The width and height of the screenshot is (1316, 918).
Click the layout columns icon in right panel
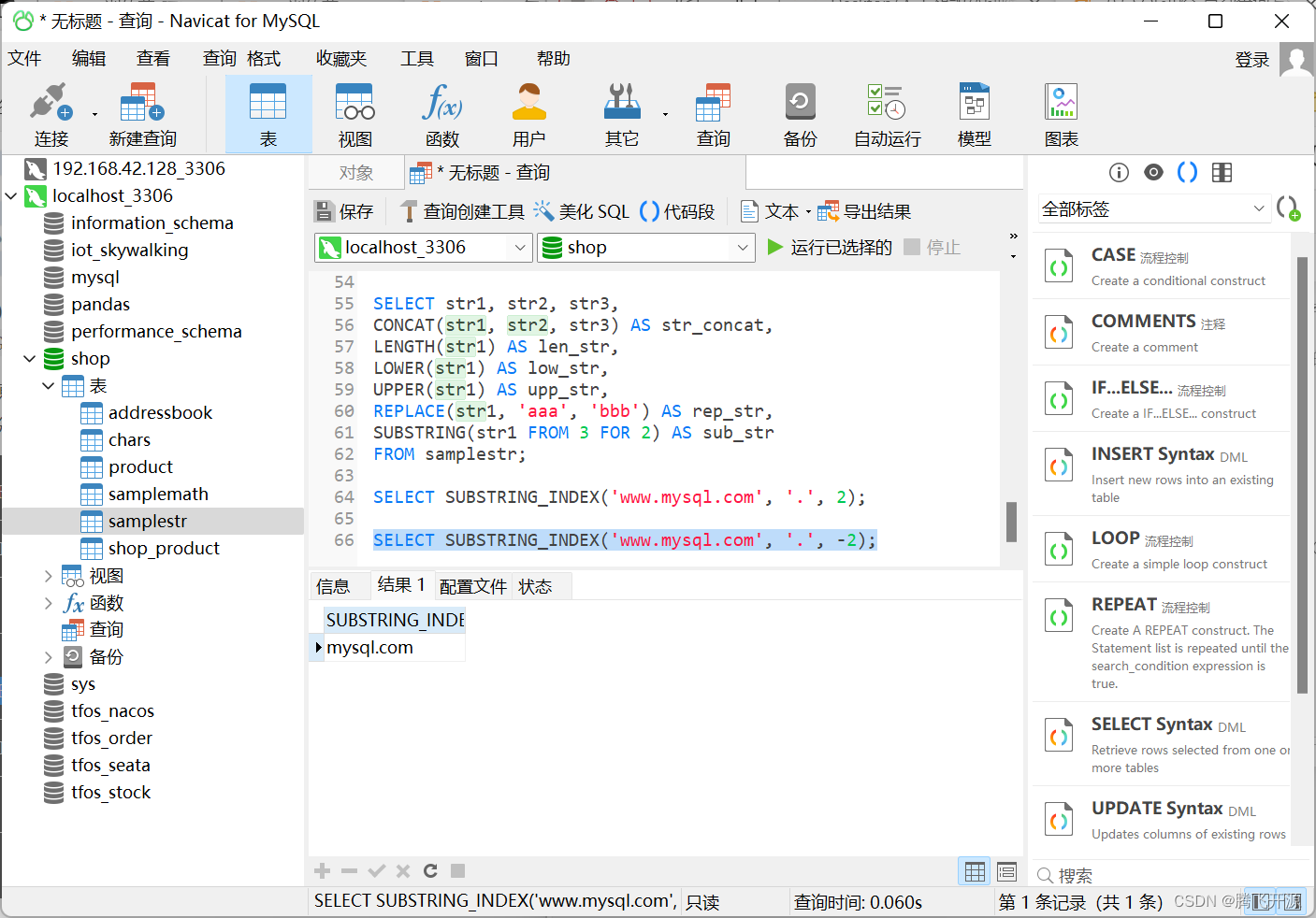pyautogui.click(x=1222, y=172)
